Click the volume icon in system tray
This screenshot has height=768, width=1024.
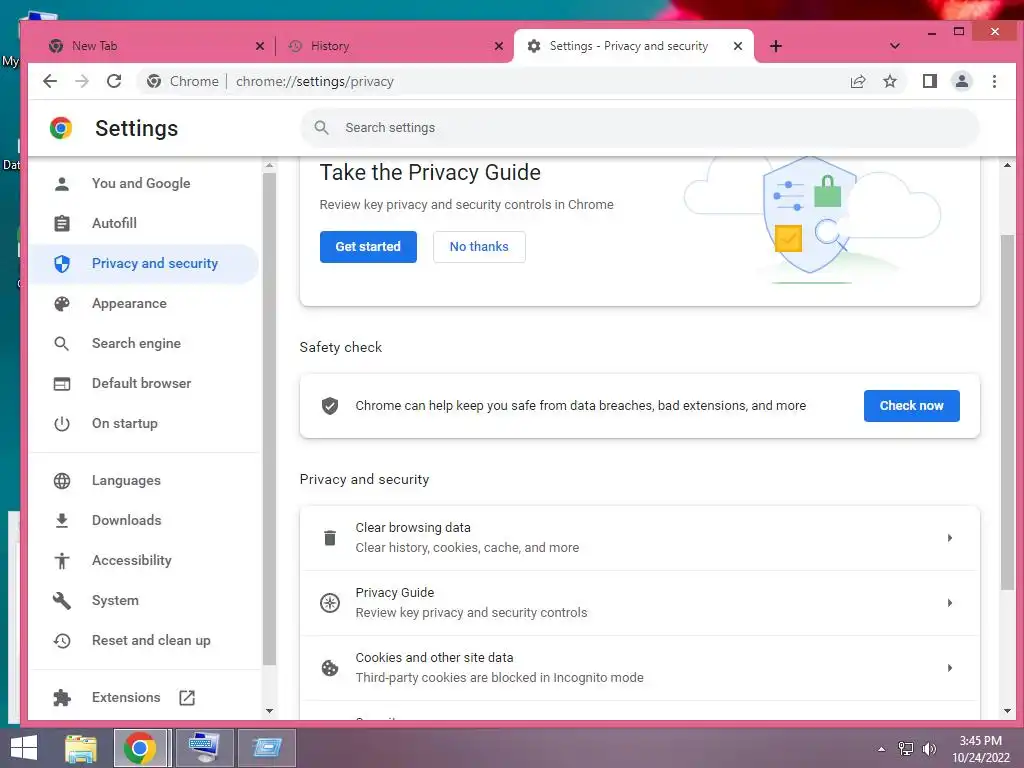pyautogui.click(x=929, y=748)
